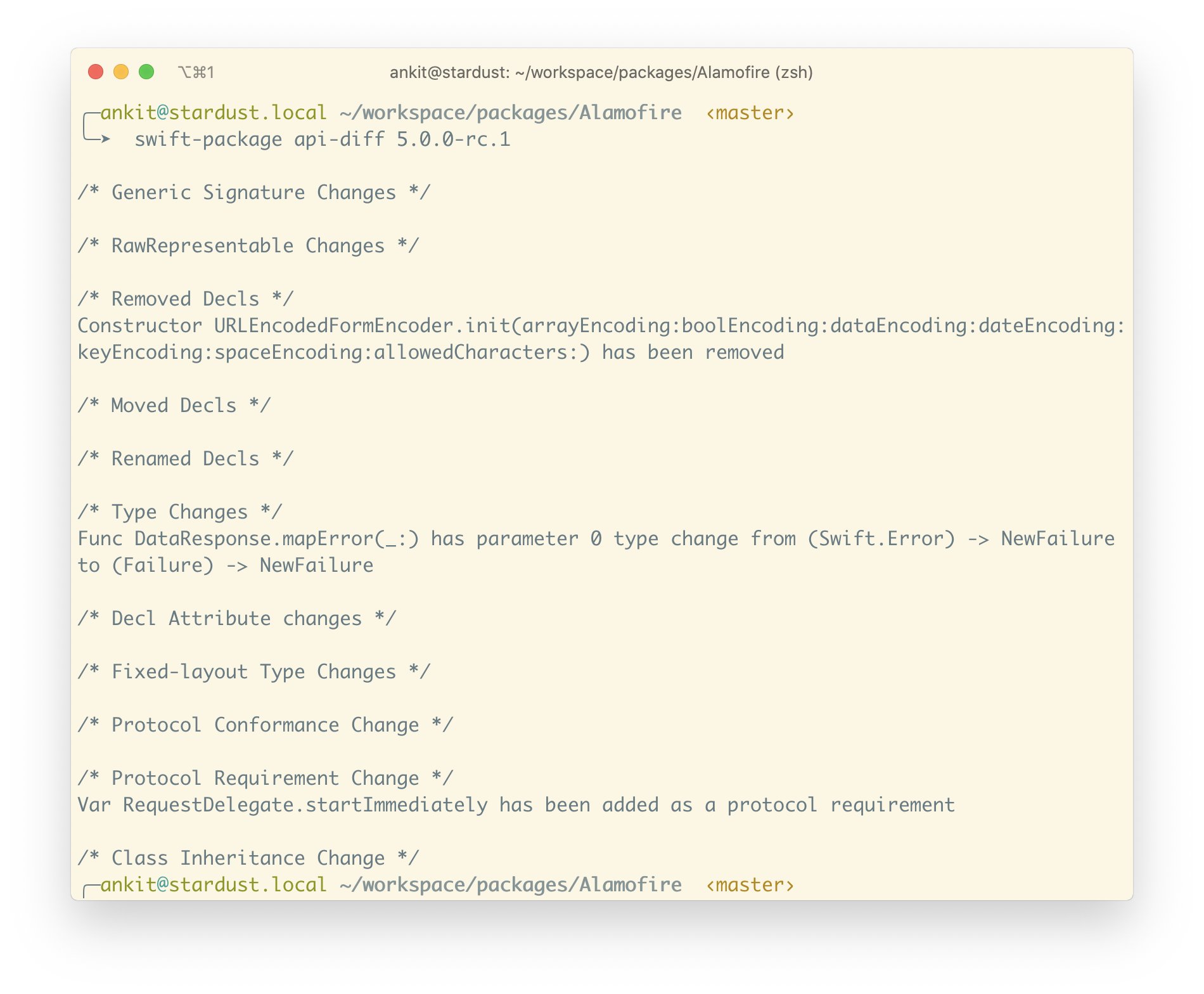Click the master branch label above the command
The width and height of the screenshot is (1204, 994).
tap(750, 113)
